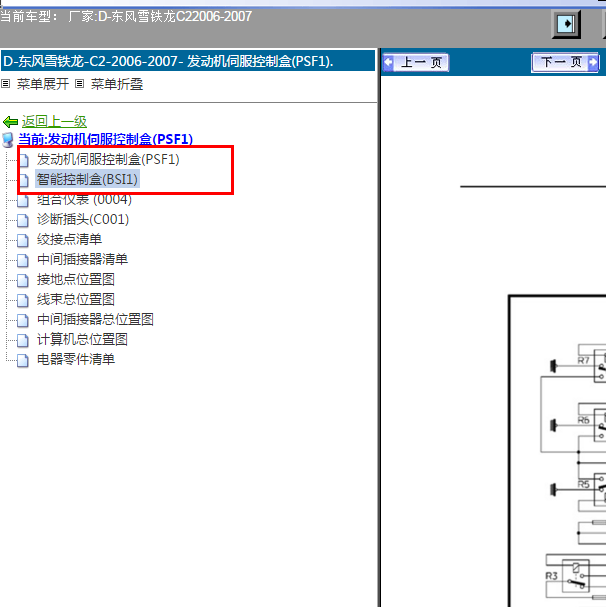Click document icon next to 智能控制盒(BSI1)
This screenshot has width=606, height=607.
pyautogui.click(x=23, y=180)
